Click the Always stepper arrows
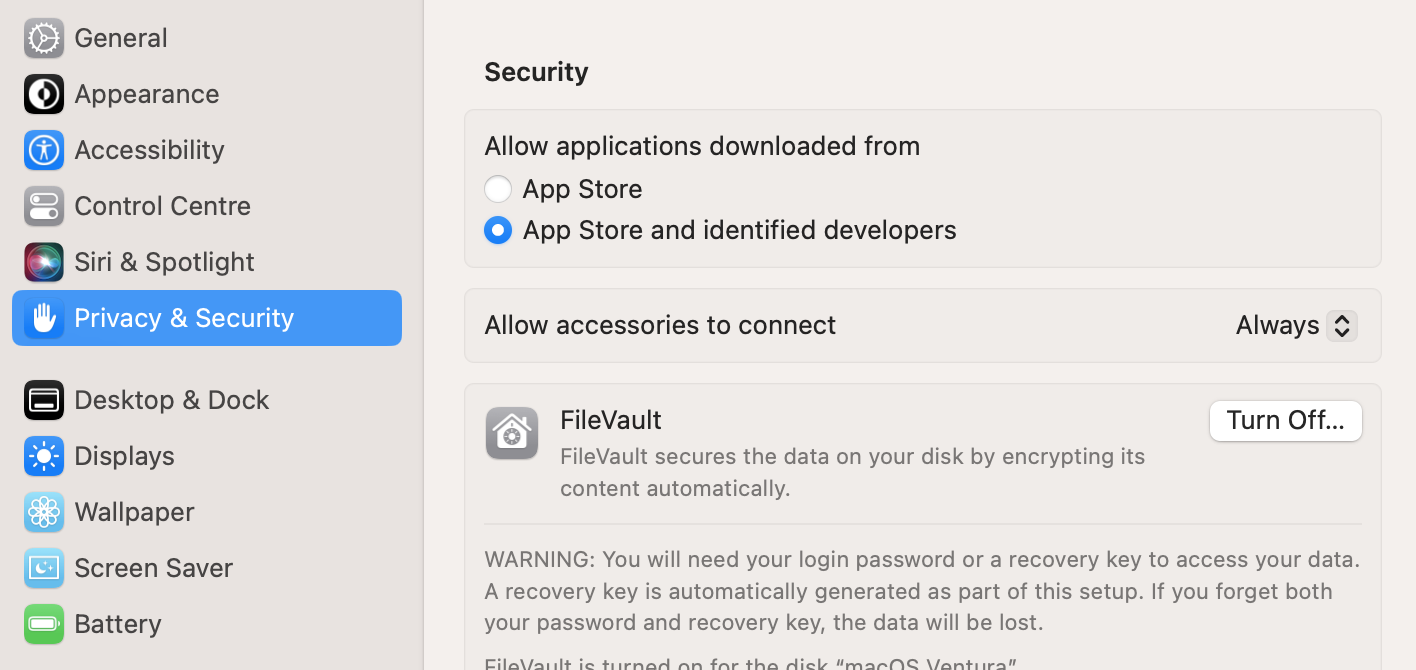This screenshot has width=1416, height=670. (1342, 325)
